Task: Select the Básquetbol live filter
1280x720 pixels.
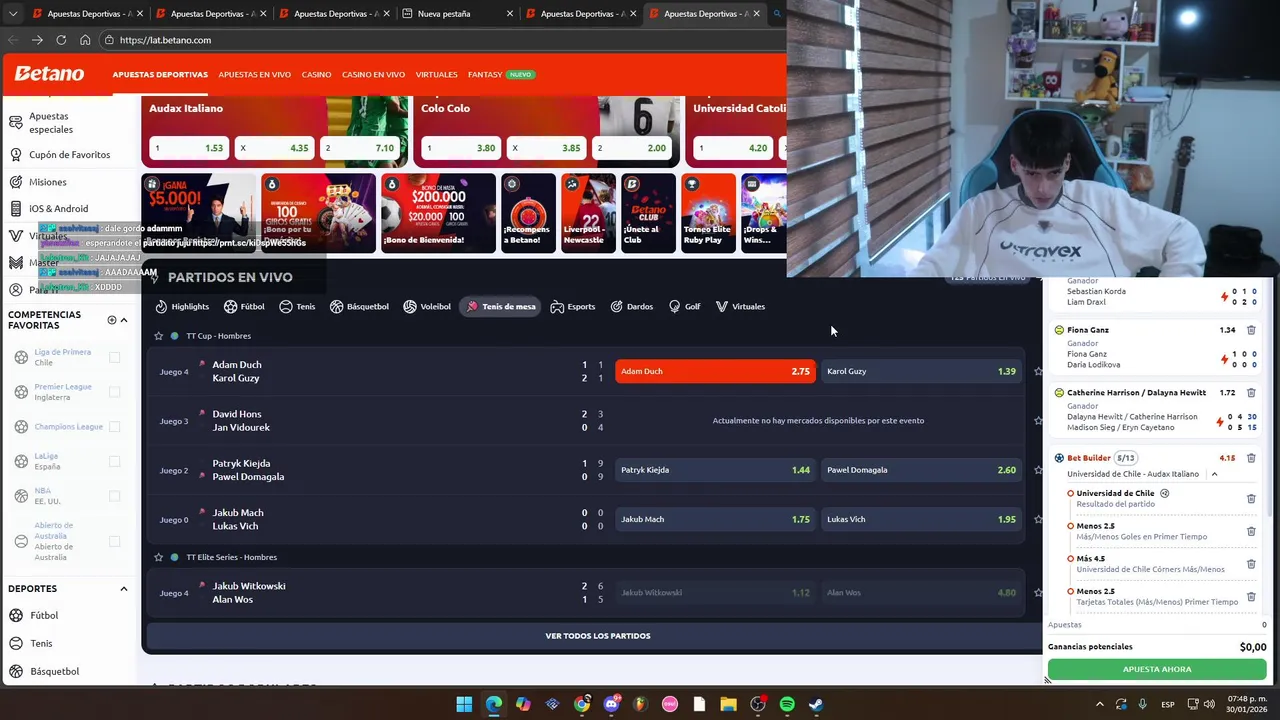Action: pos(359,306)
